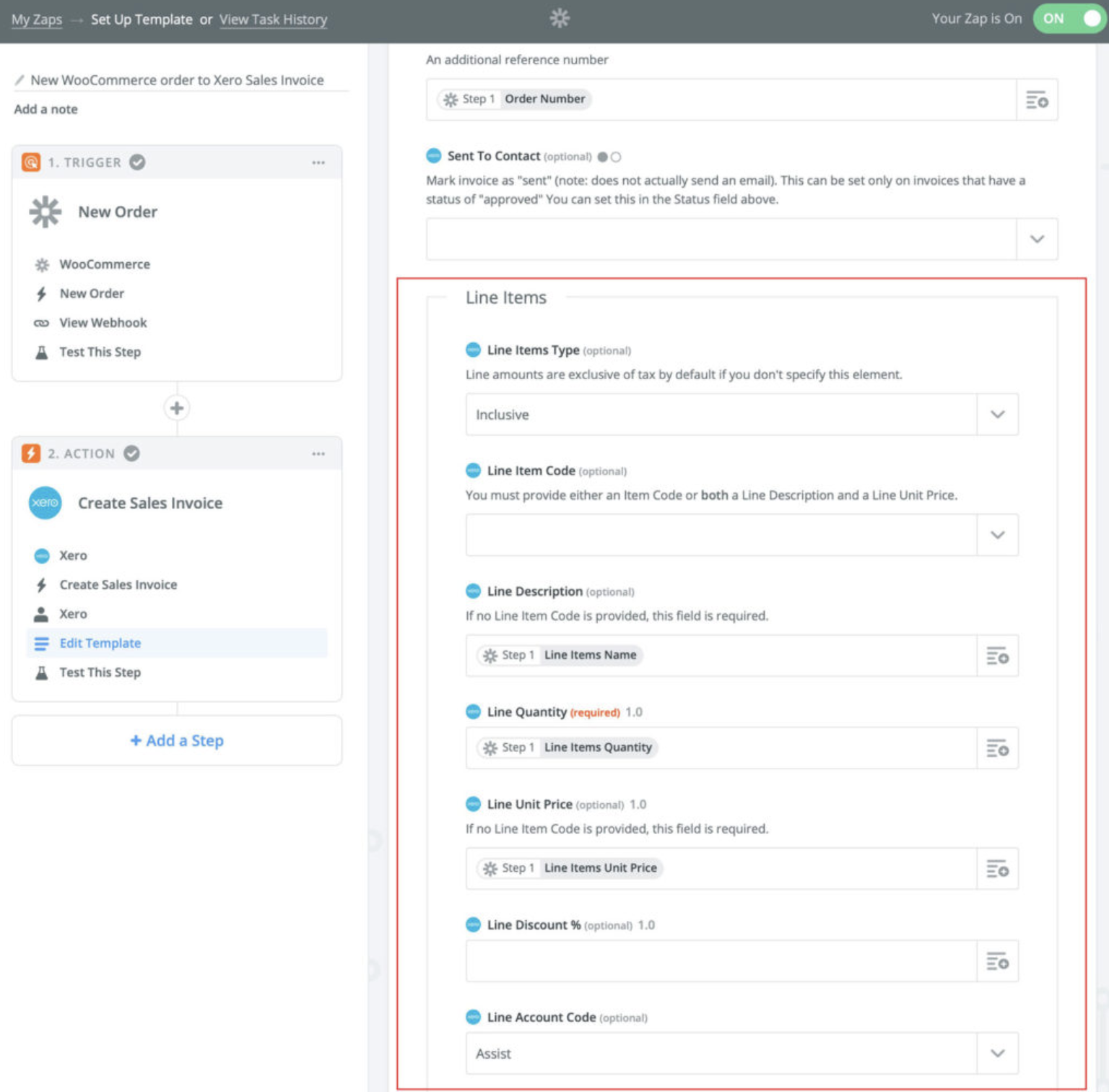Image resolution: width=1109 pixels, height=1092 pixels.
Task: Select Edit Template in the action step
Action: [100, 643]
